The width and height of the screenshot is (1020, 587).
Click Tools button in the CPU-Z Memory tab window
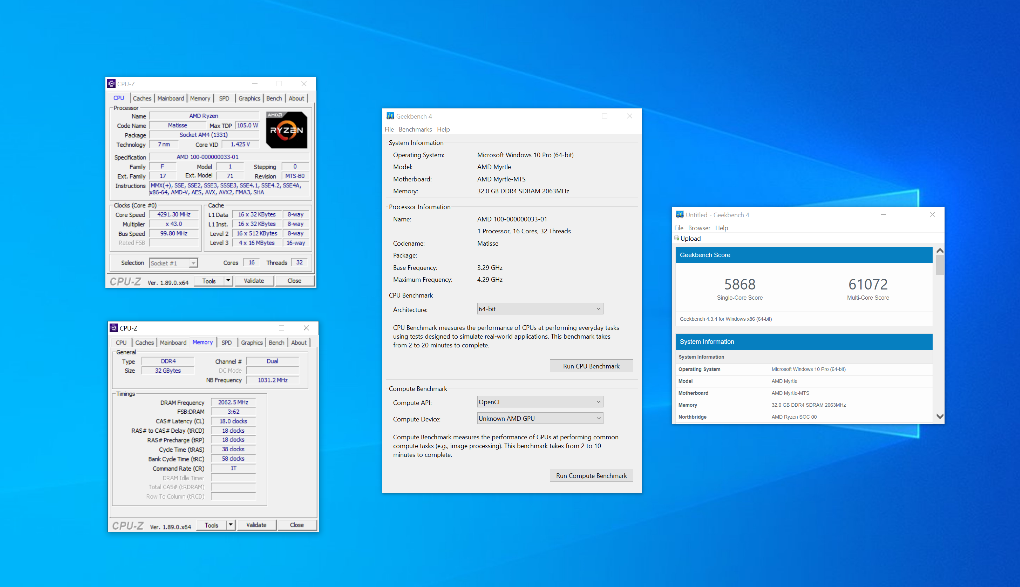211,525
